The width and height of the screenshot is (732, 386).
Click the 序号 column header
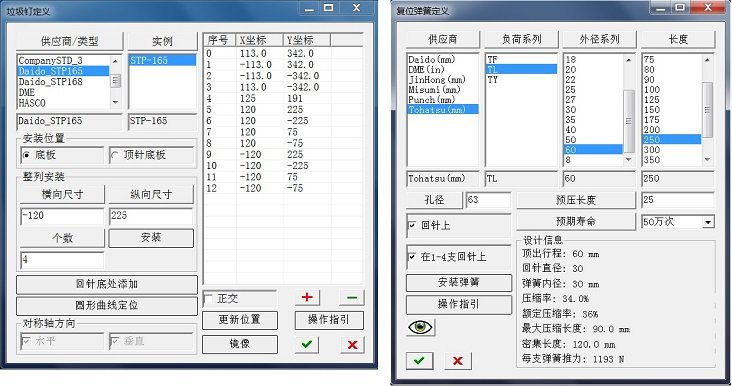tap(220, 40)
